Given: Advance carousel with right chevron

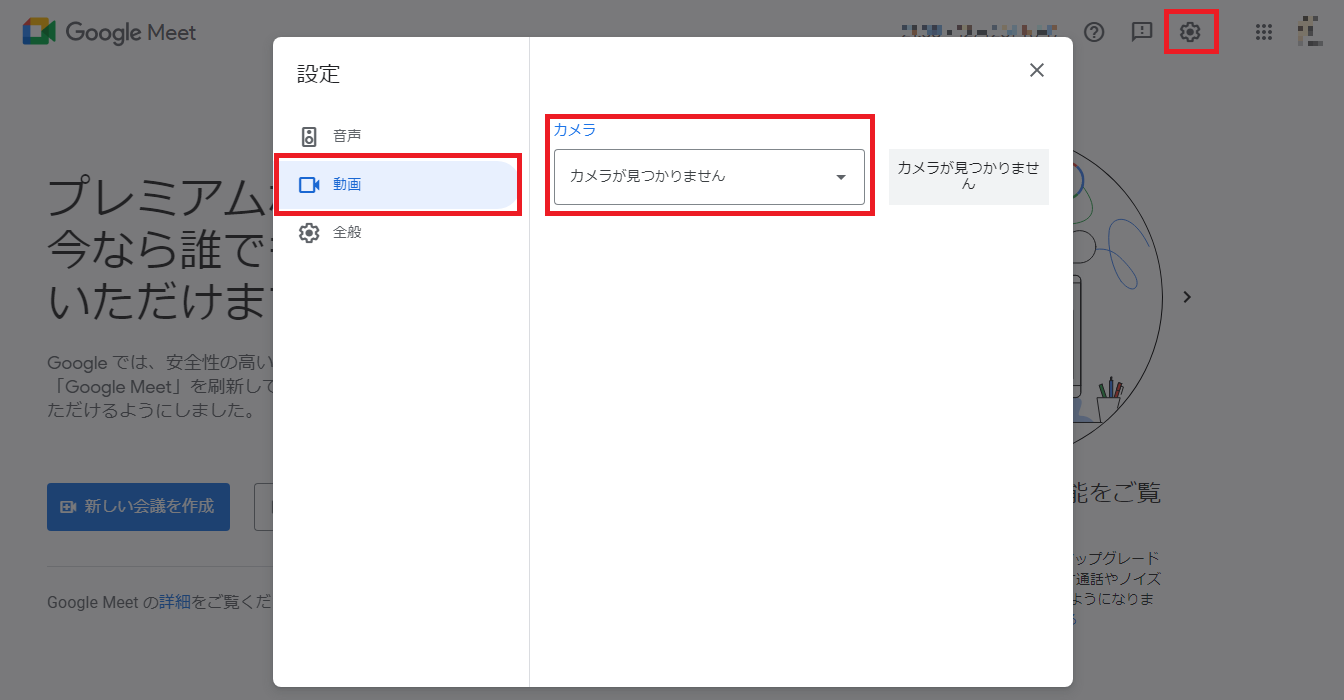Looking at the screenshot, I should click(1187, 297).
